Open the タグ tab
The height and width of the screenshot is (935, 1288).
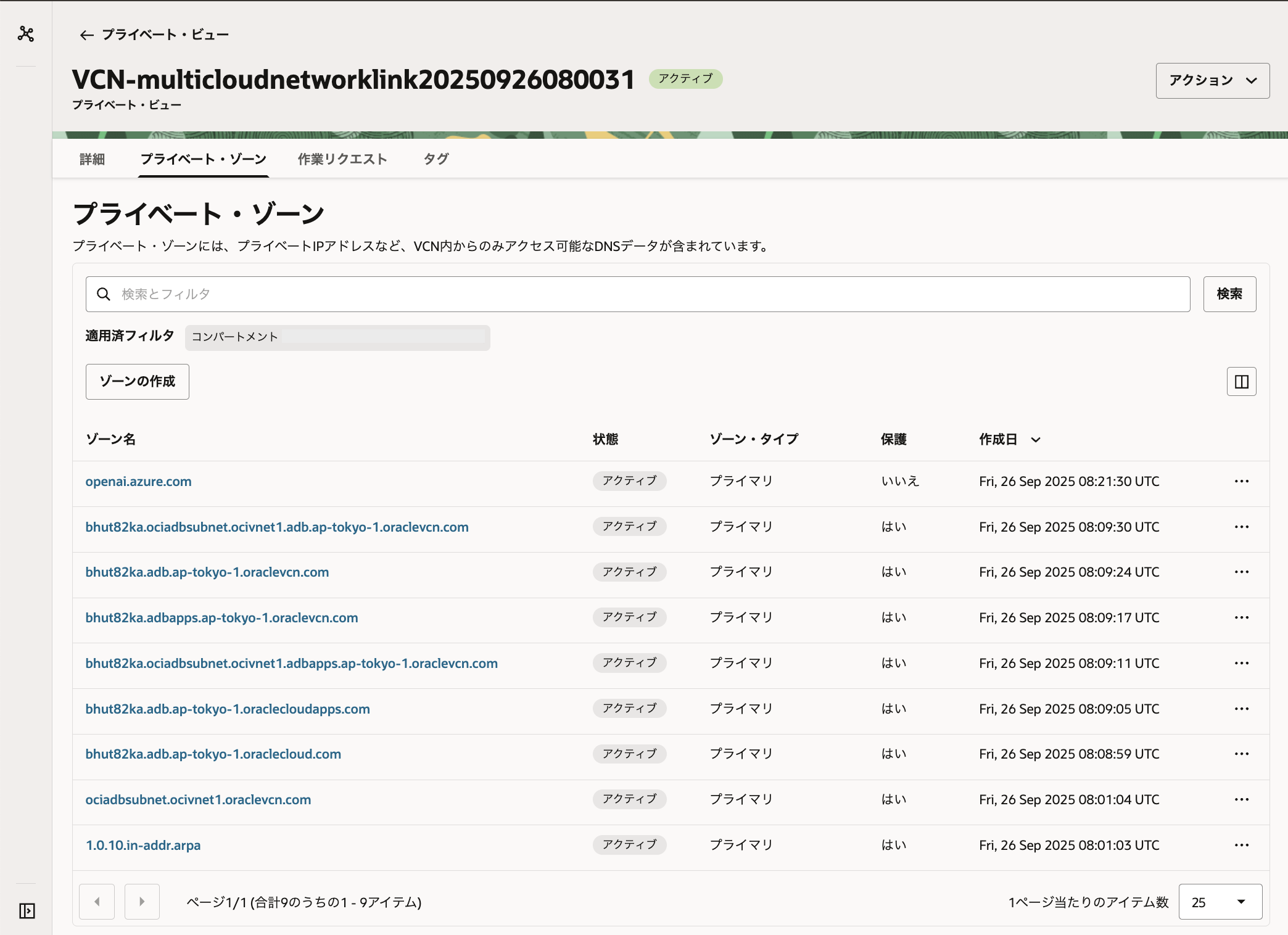tap(436, 160)
